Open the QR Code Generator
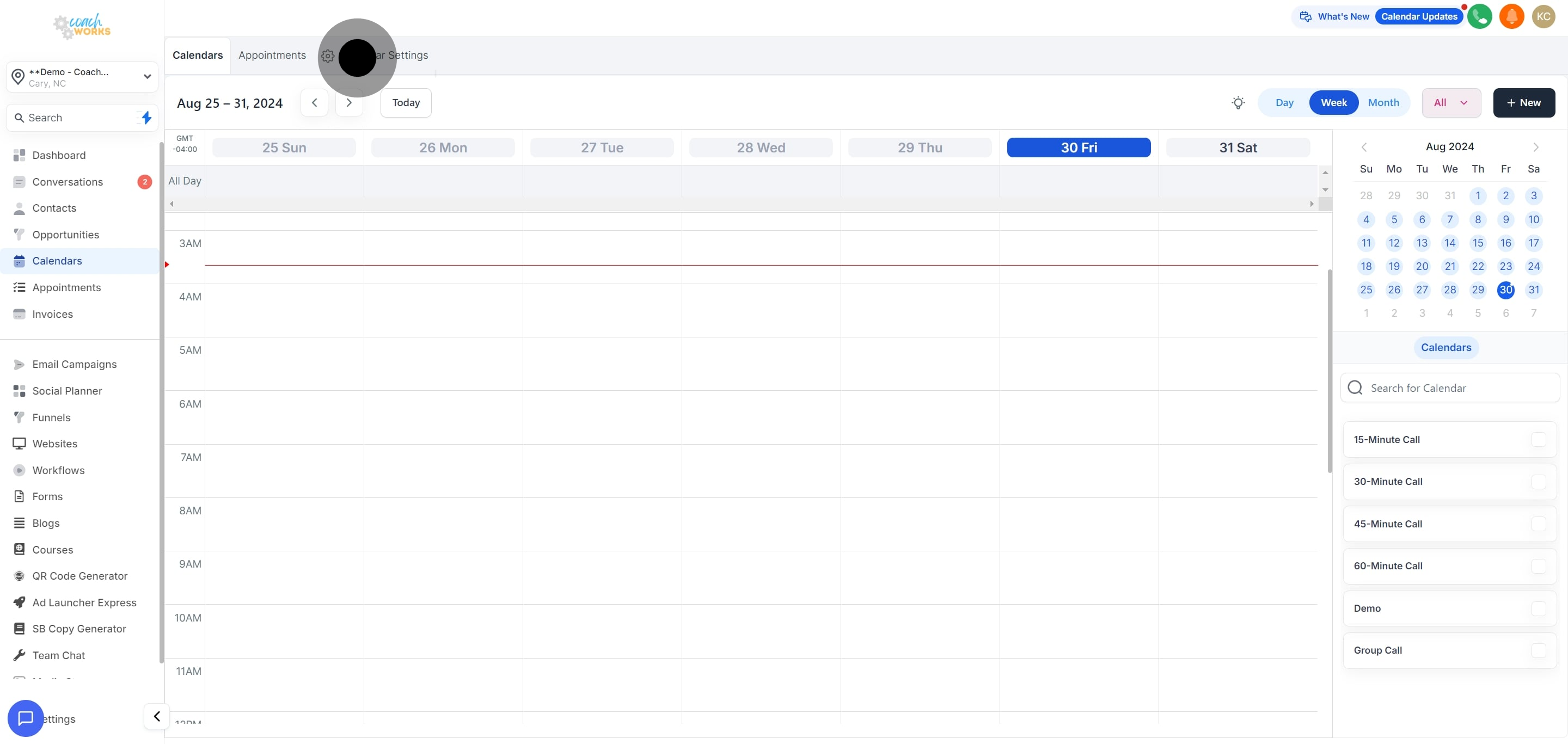 [x=79, y=575]
